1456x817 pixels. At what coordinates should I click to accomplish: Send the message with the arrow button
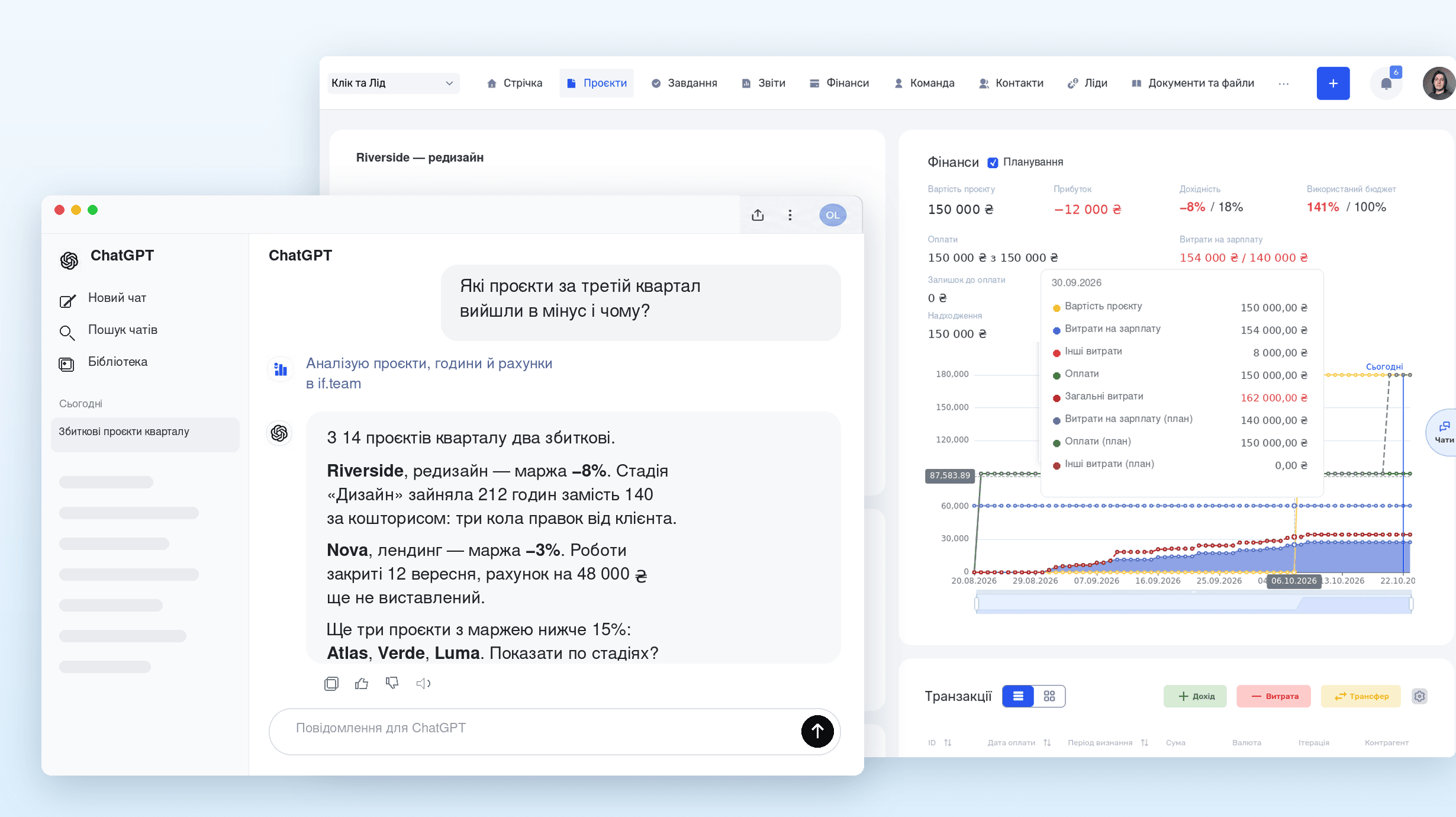point(817,731)
